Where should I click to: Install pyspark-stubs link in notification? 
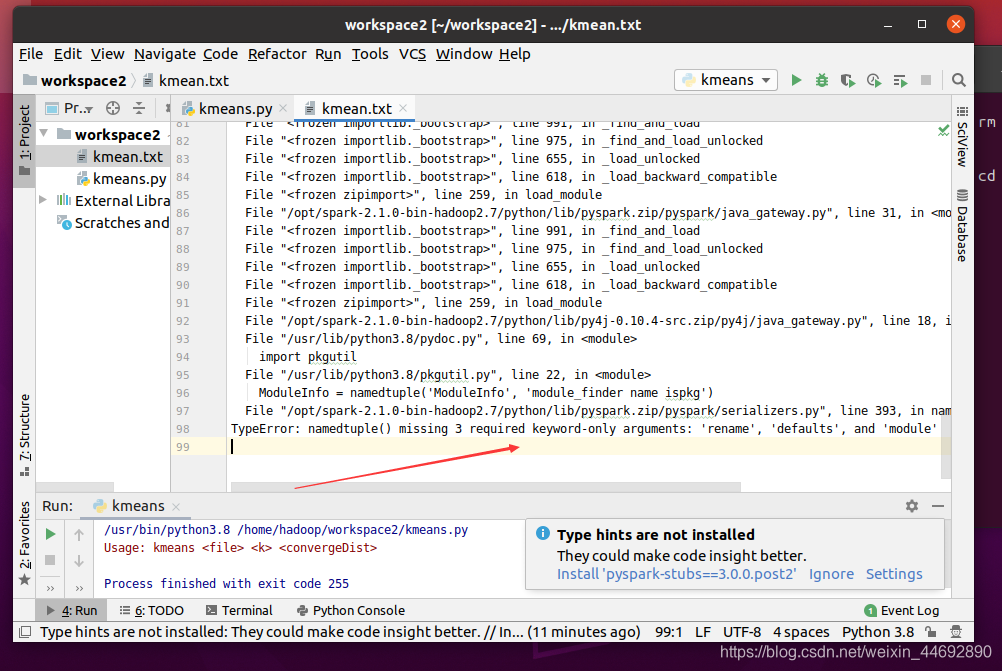(x=677, y=574)
